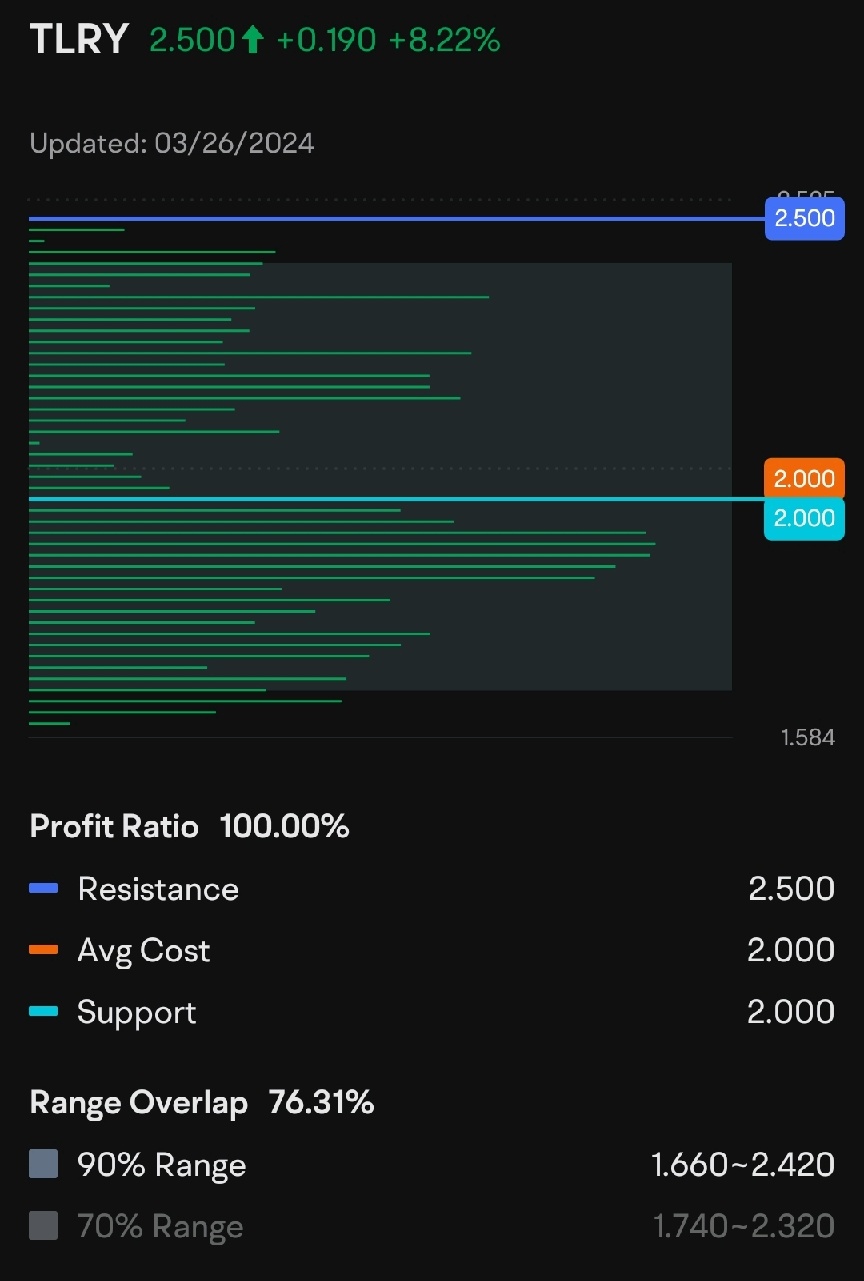This screenshot has width=864, height=1281.
Task: Select the dimmed 70% Range square swatch
Action: point(44,1226)
